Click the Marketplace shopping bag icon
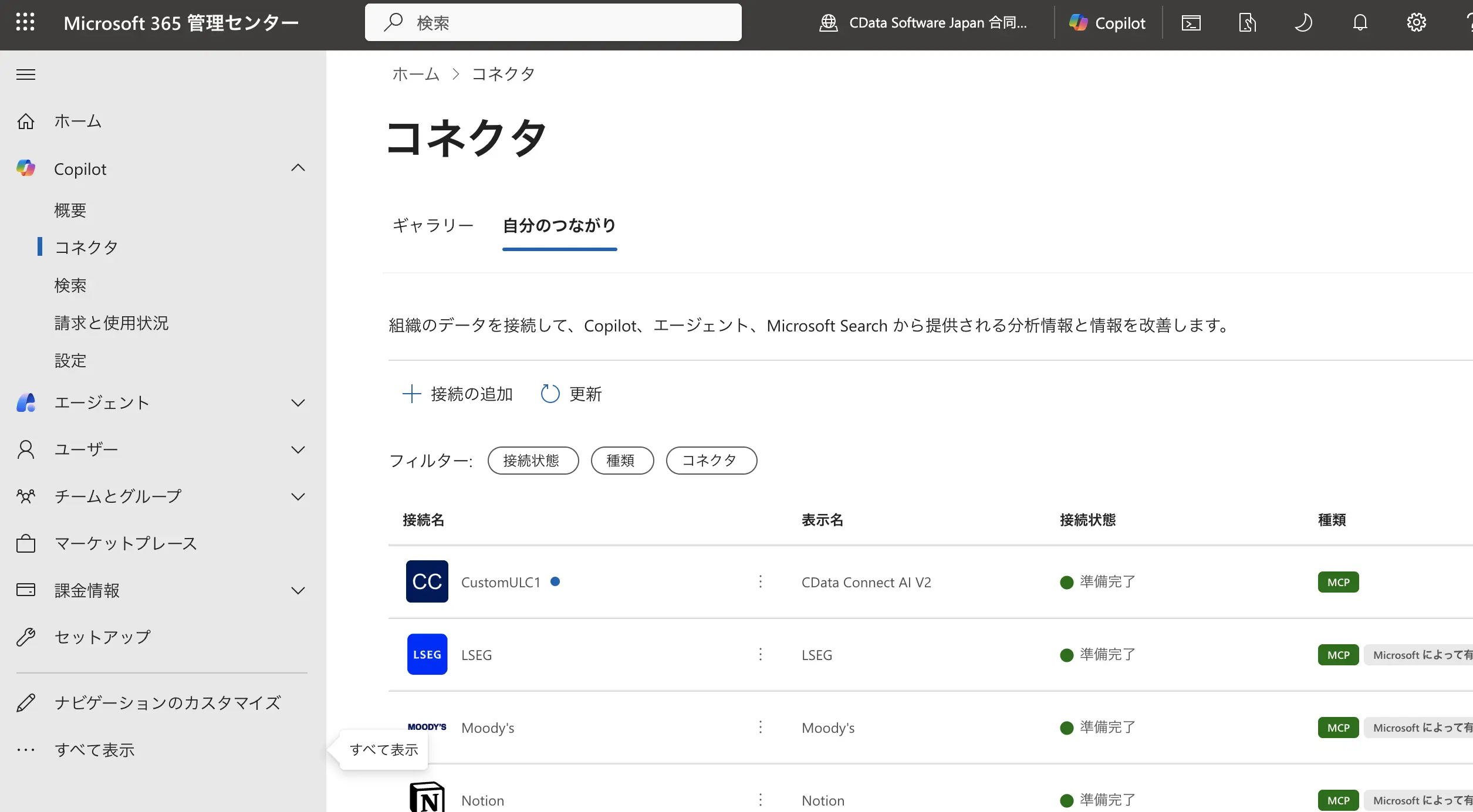Screen dimensions: 1473x812 pos(26,543)
